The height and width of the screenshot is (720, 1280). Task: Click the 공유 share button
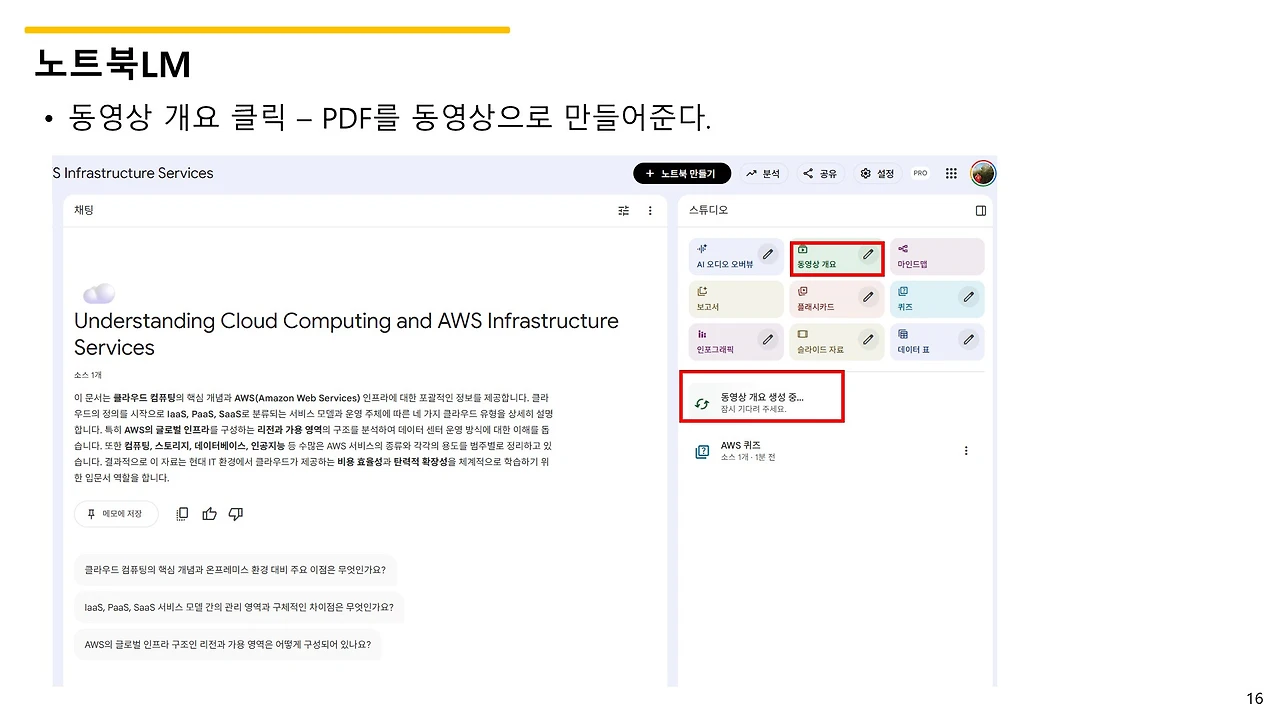pyautogui.click(x=820, y=173)
